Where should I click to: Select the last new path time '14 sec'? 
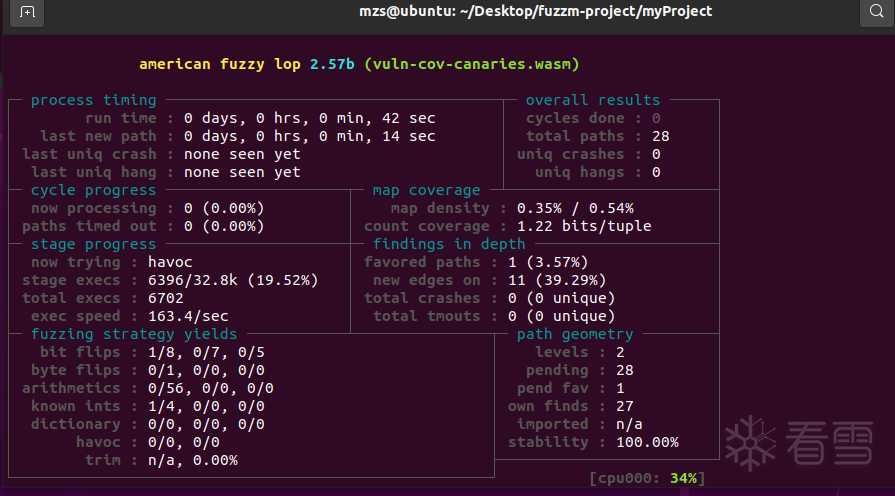409,136
